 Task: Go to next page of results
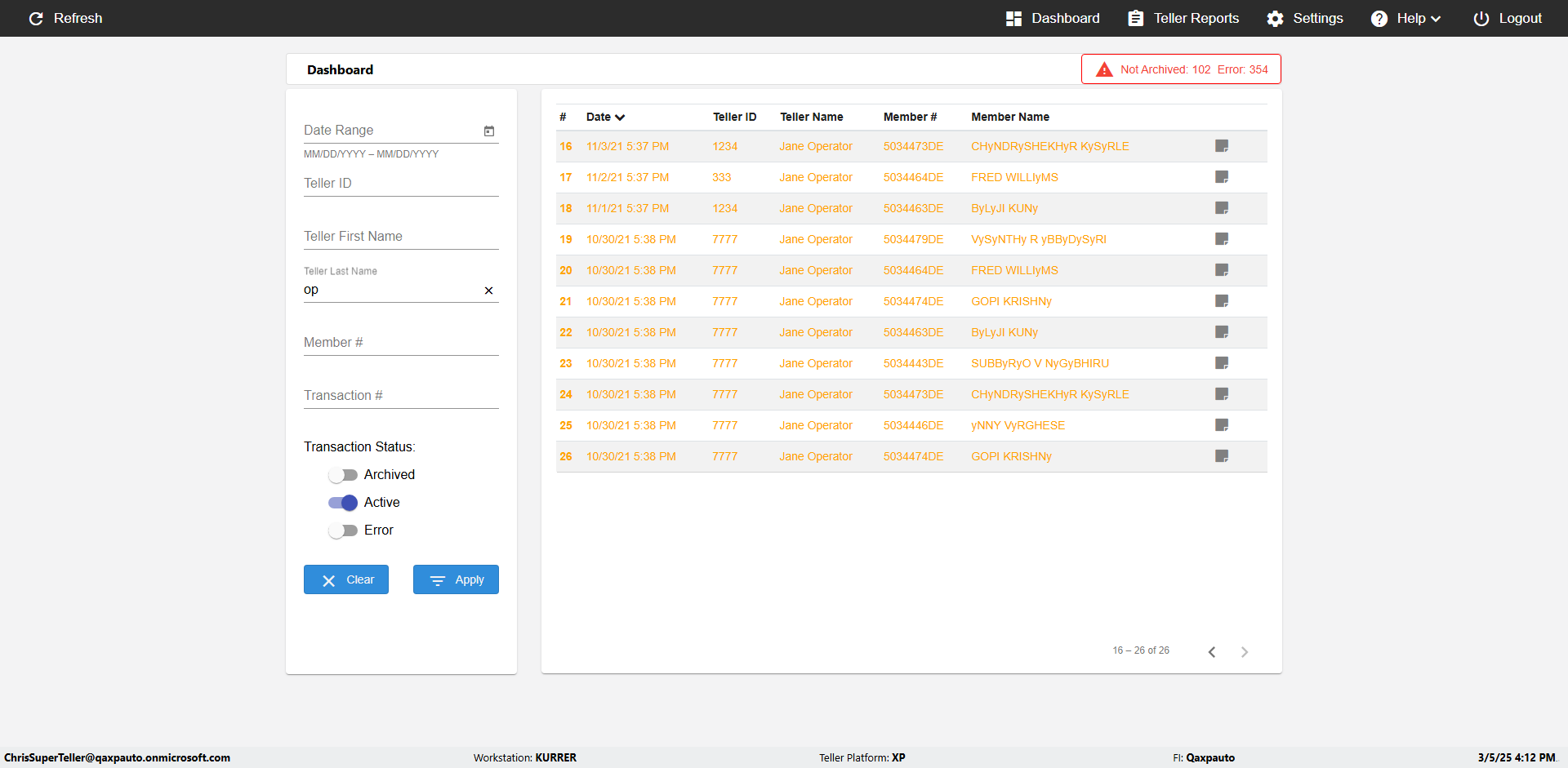point(1245,651)
